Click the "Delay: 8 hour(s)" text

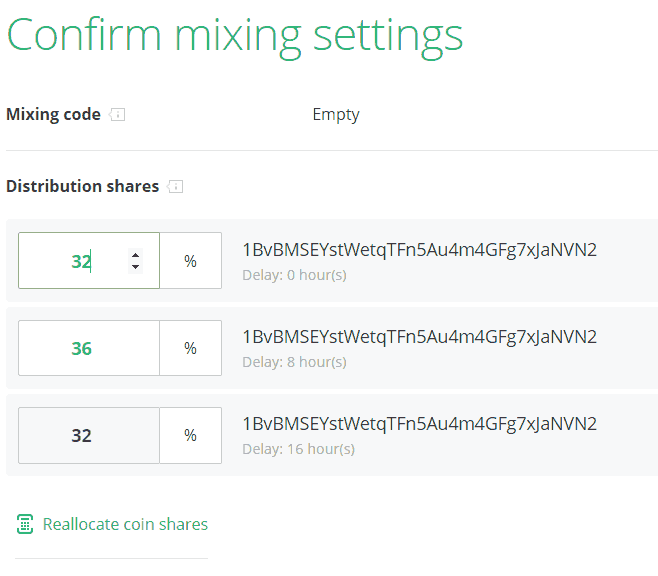tap(294, 361)
